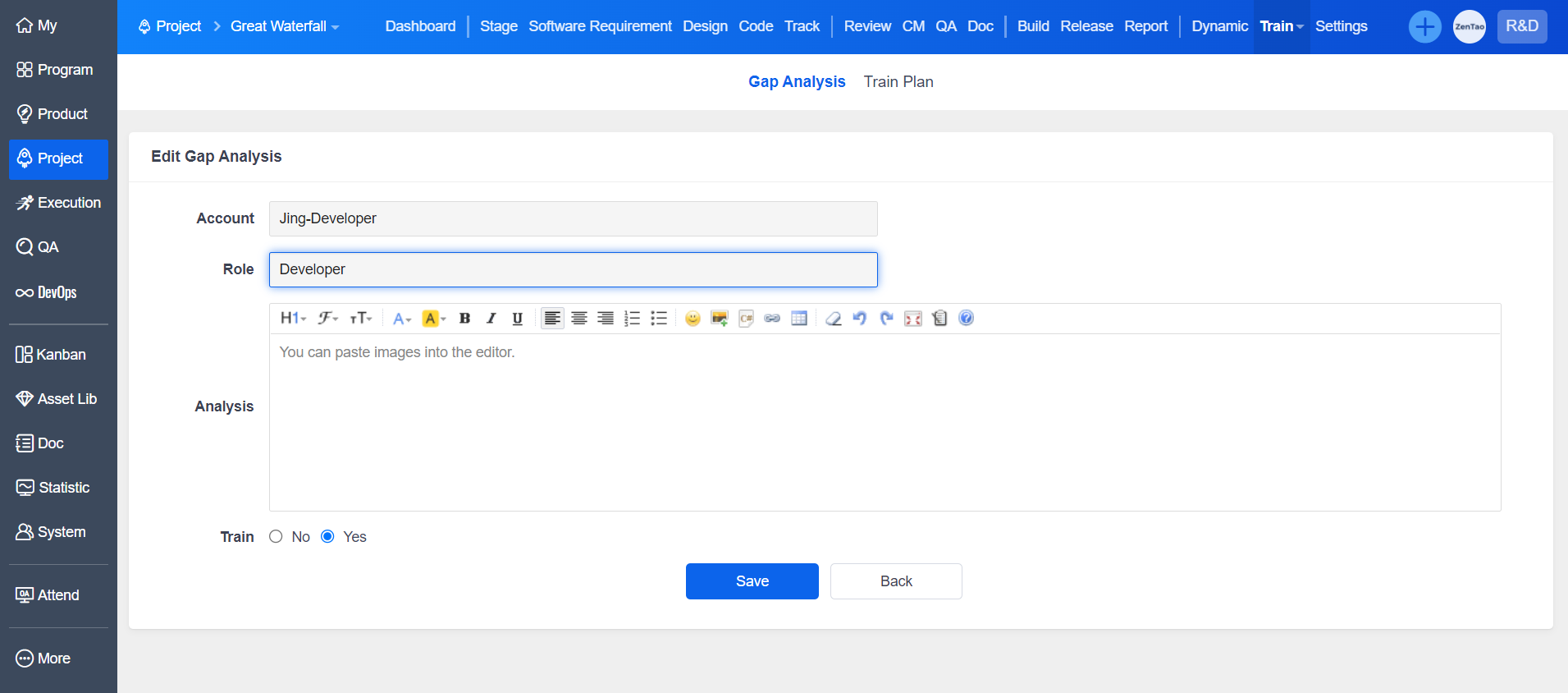This screenshot has height=693, width=1568.
Task: Select the No radio for Train
Action: pos(276,537)
